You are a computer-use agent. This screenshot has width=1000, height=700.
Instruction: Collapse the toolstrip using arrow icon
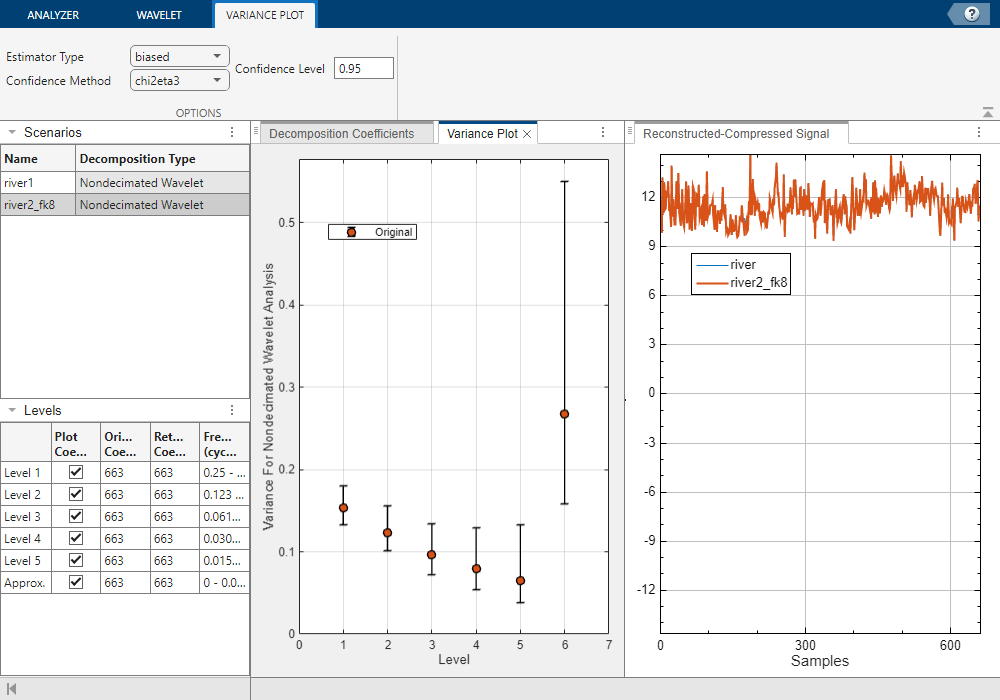click(988, 113)
